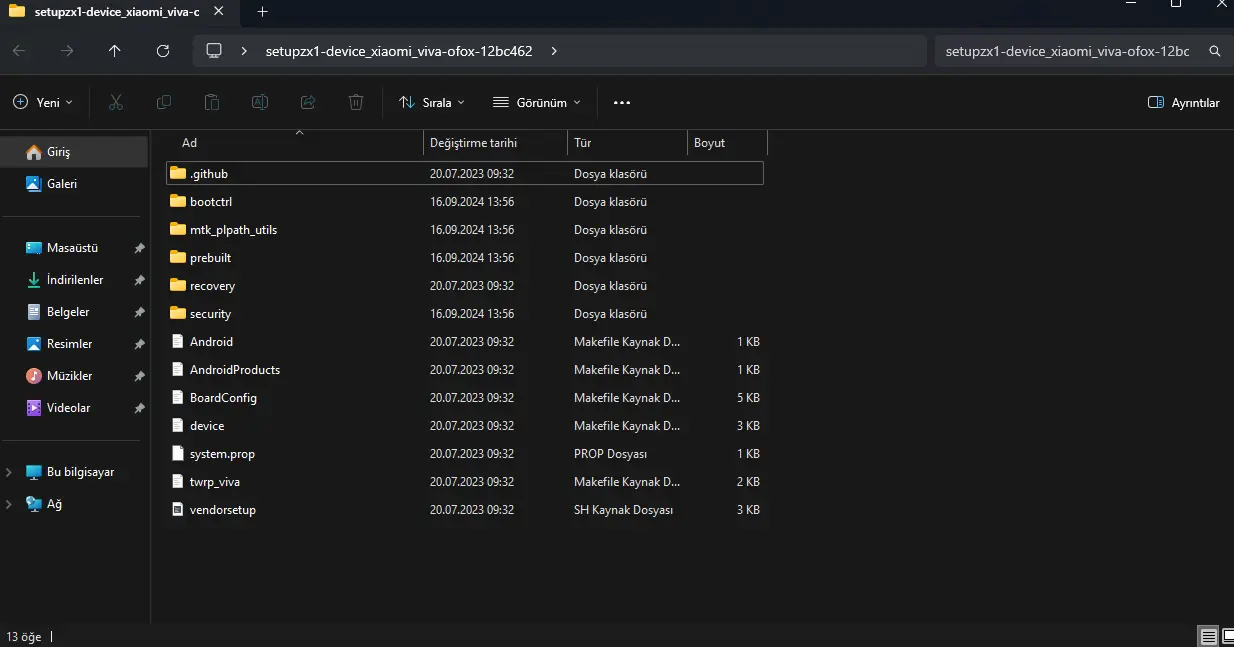Go back with the left arrow
Viewport: 1234px width, 647px height.
point(19,51)
